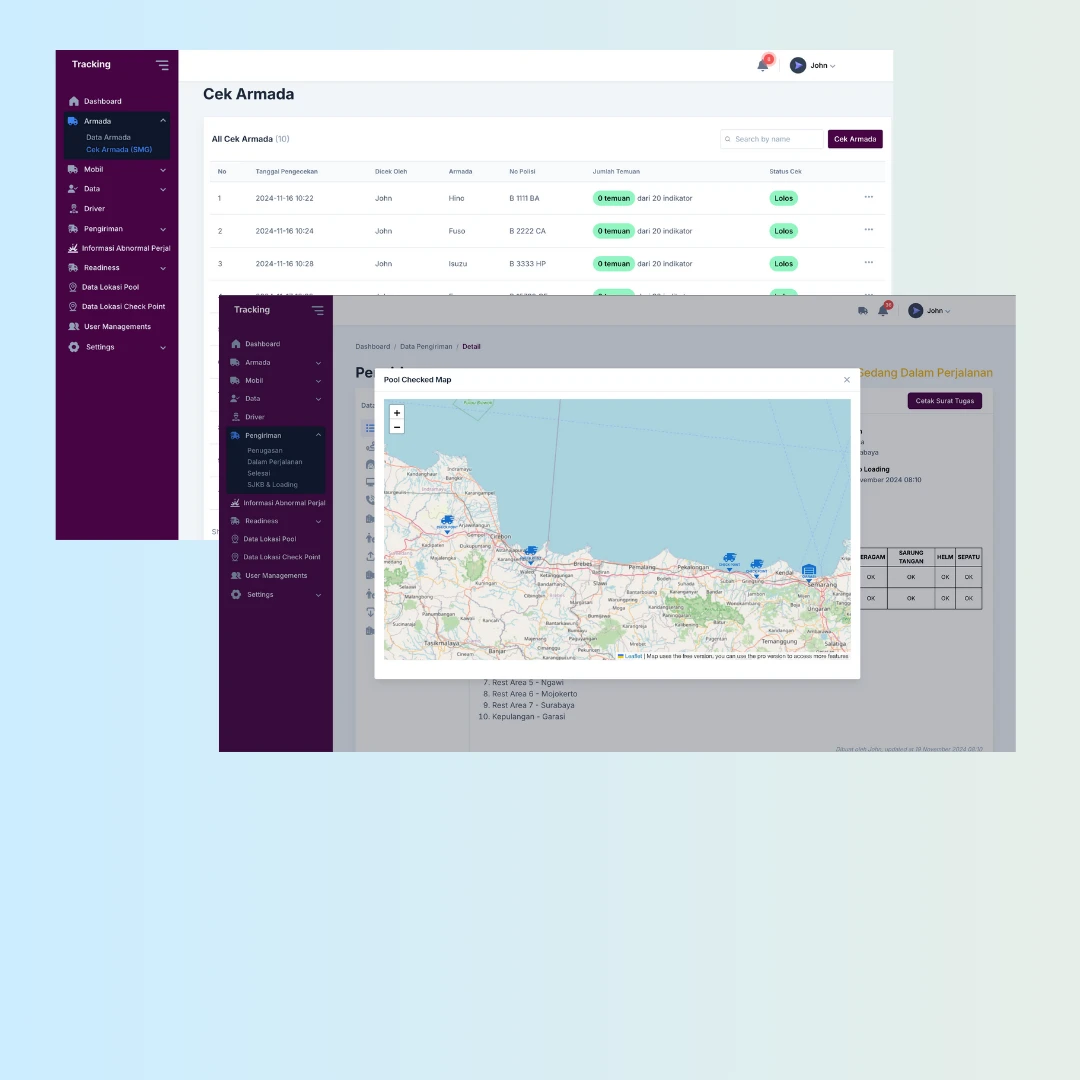The width and height of the screenshot is (1080, 1080).
Task: Click the truck icon left of the header bell
Action: pyautogui.click(x=862, y=311)
